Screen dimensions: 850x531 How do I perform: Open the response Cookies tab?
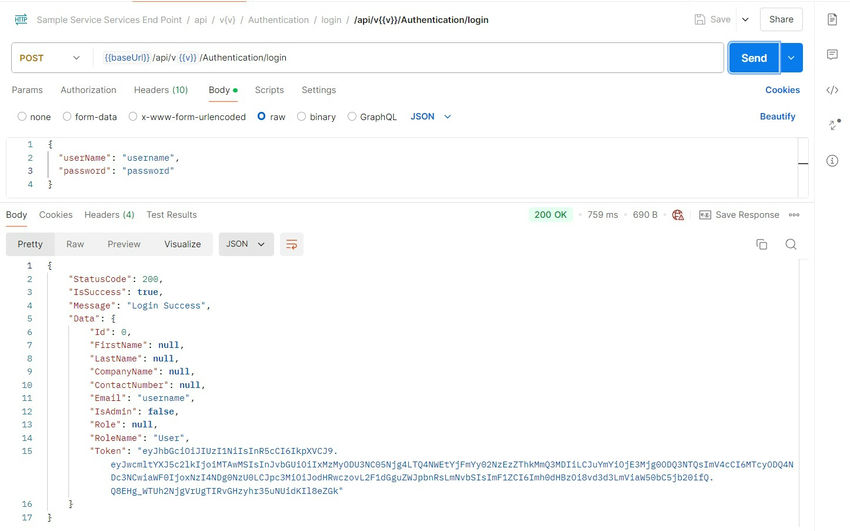click(56, 215)
